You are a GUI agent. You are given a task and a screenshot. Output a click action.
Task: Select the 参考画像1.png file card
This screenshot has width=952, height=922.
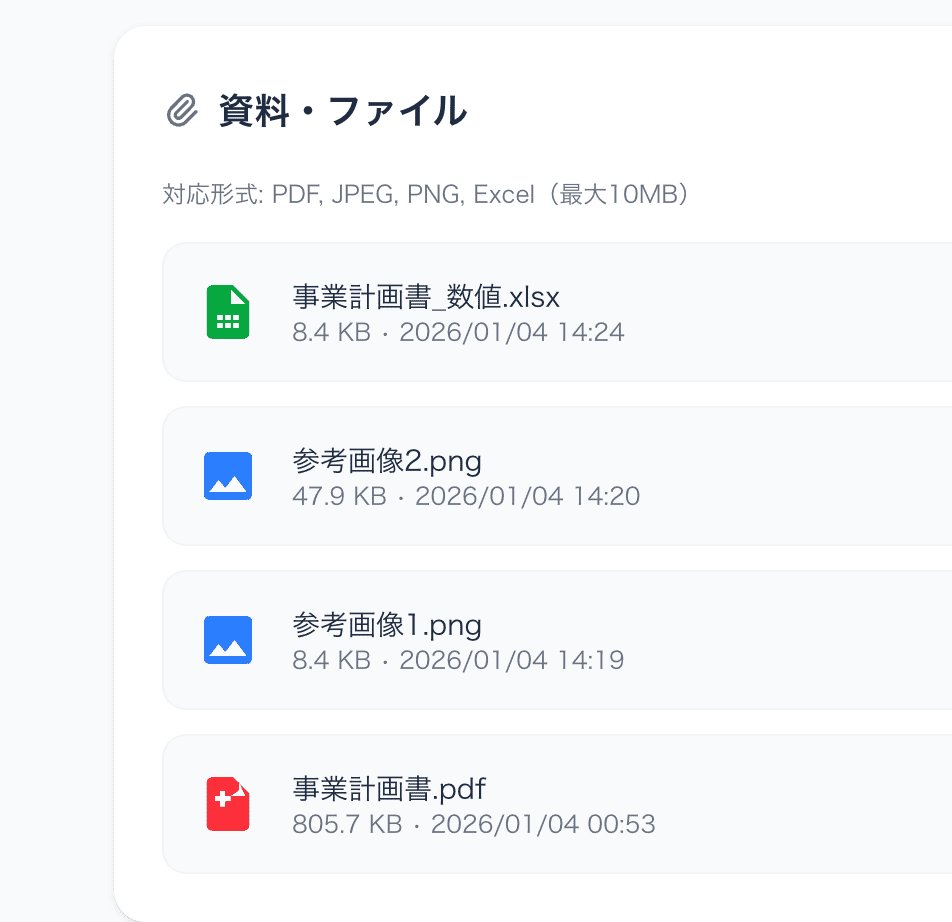pyautogui.click(x=550, y=640)
